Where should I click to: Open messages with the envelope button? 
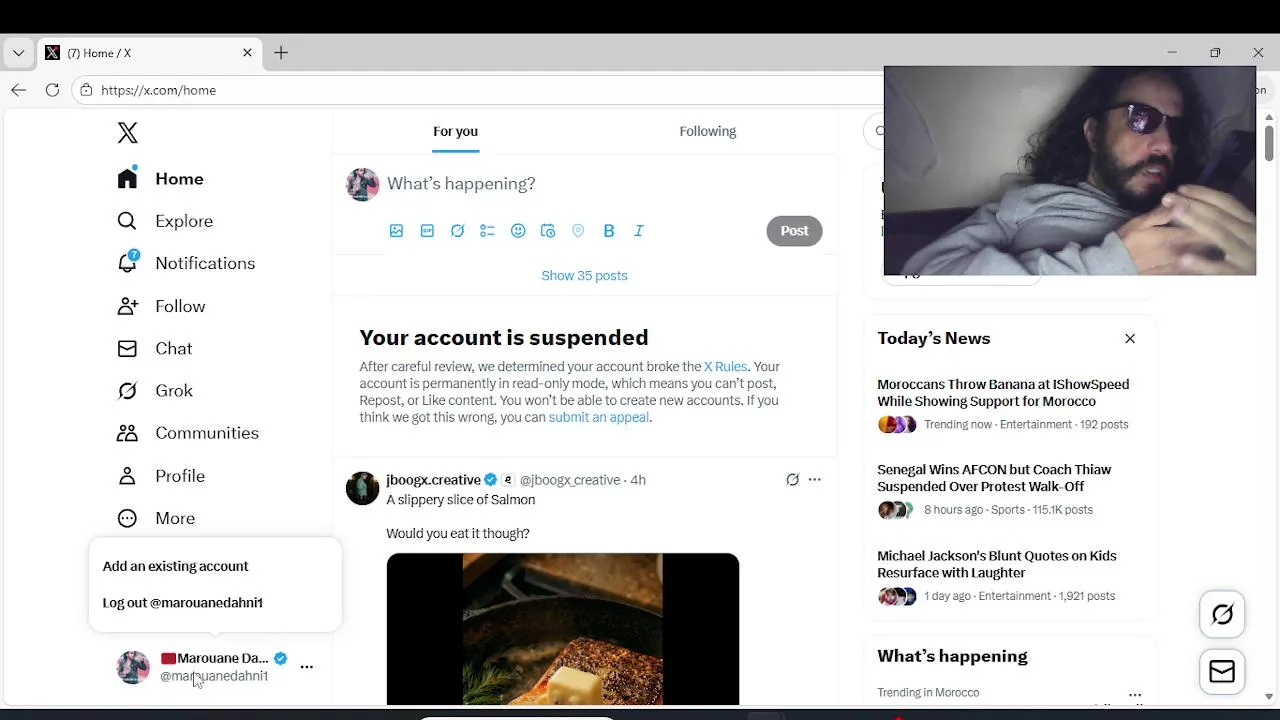[x=1222, y=672]
